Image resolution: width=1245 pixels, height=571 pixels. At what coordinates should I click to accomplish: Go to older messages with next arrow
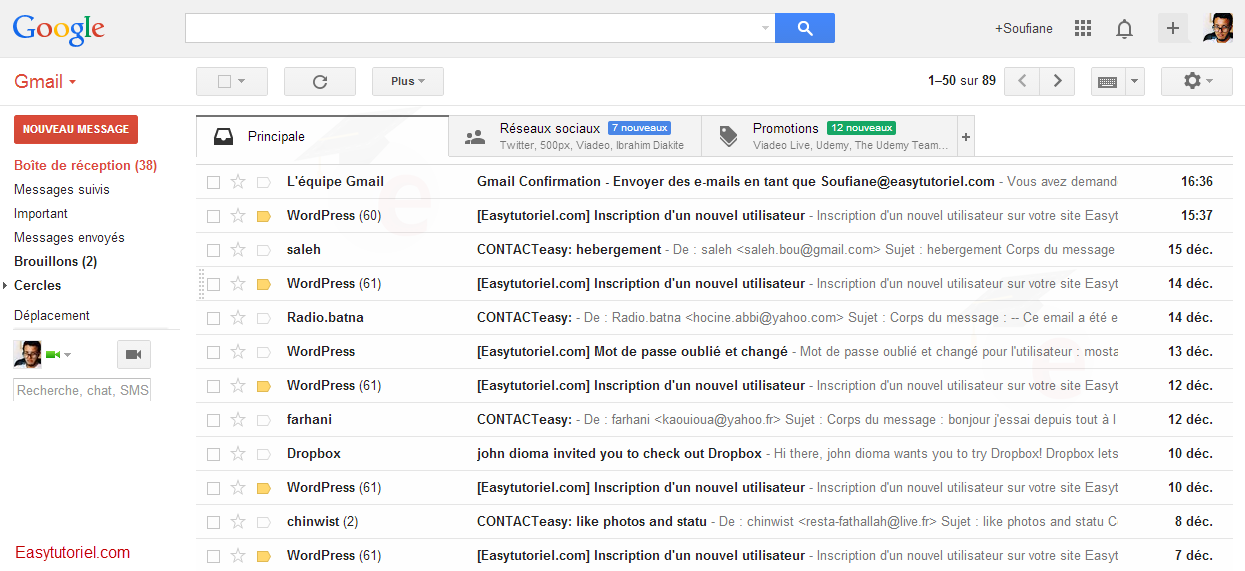pos(1057,82)
